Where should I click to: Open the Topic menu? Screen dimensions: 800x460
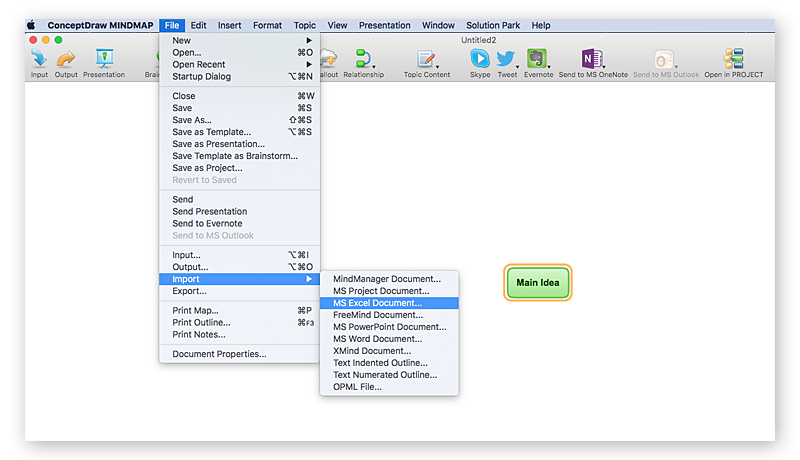click(305, 25)
